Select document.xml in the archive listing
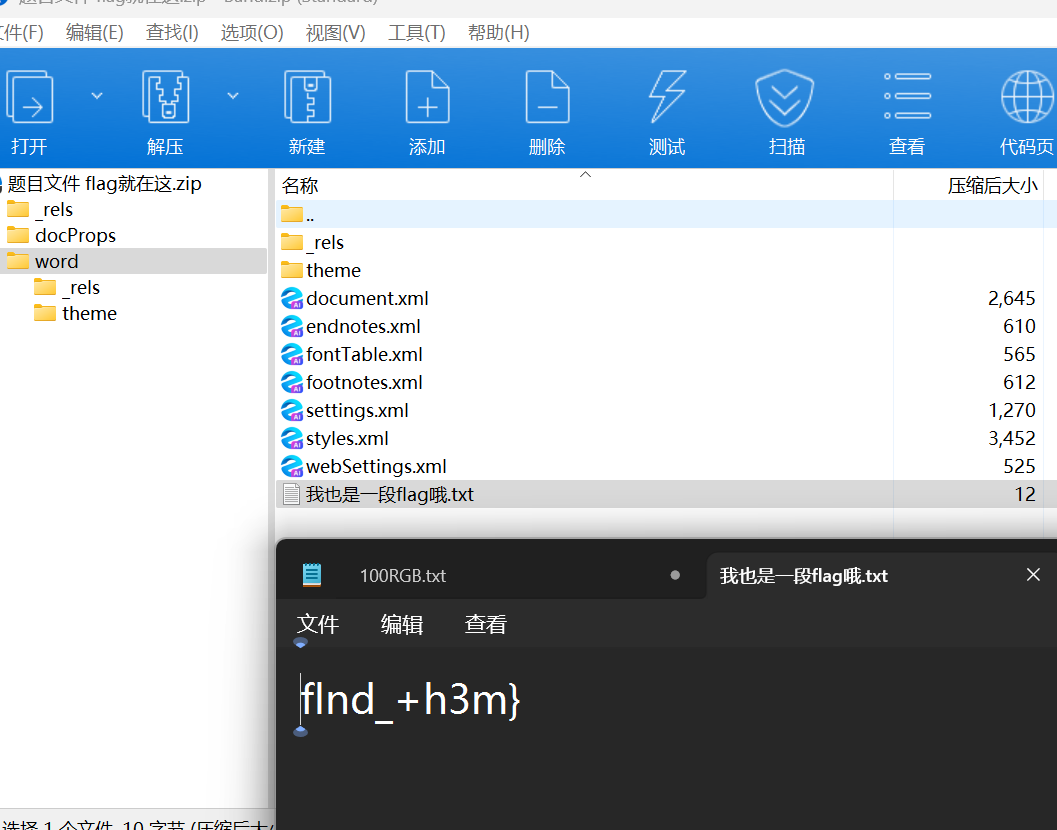 pyautogui.click(x=367, y=298)
